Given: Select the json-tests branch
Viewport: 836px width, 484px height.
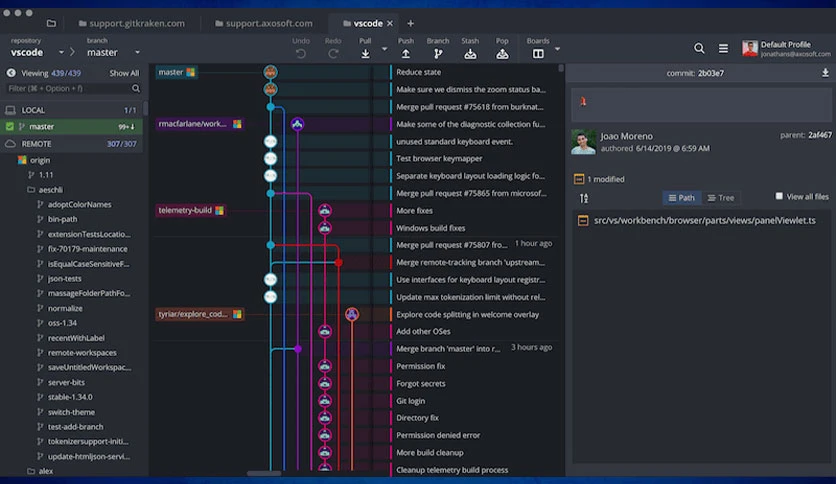Looking at the screenshot, I should [65, 278].
